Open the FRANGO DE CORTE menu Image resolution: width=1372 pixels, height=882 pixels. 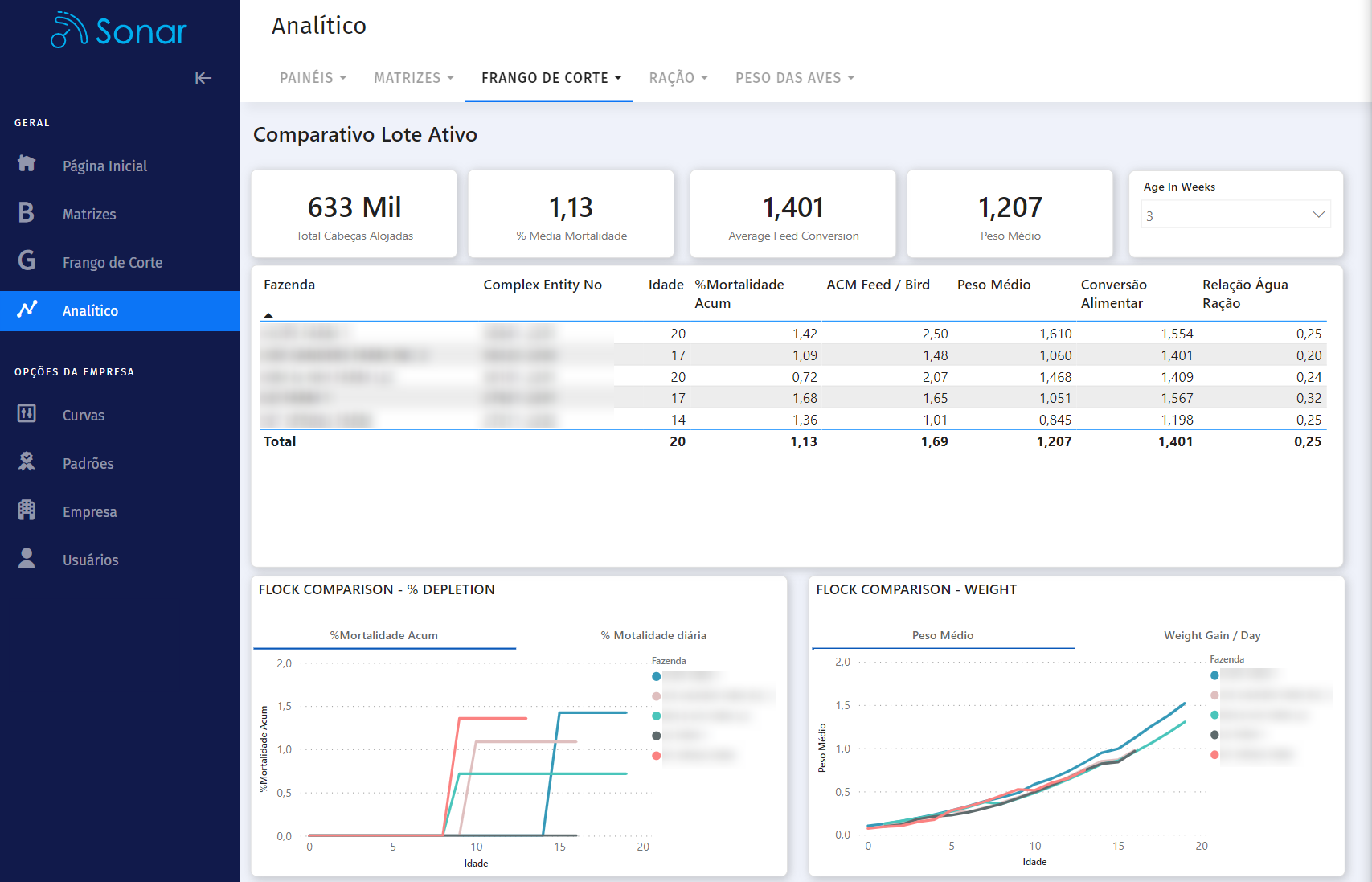pos(551,78)
